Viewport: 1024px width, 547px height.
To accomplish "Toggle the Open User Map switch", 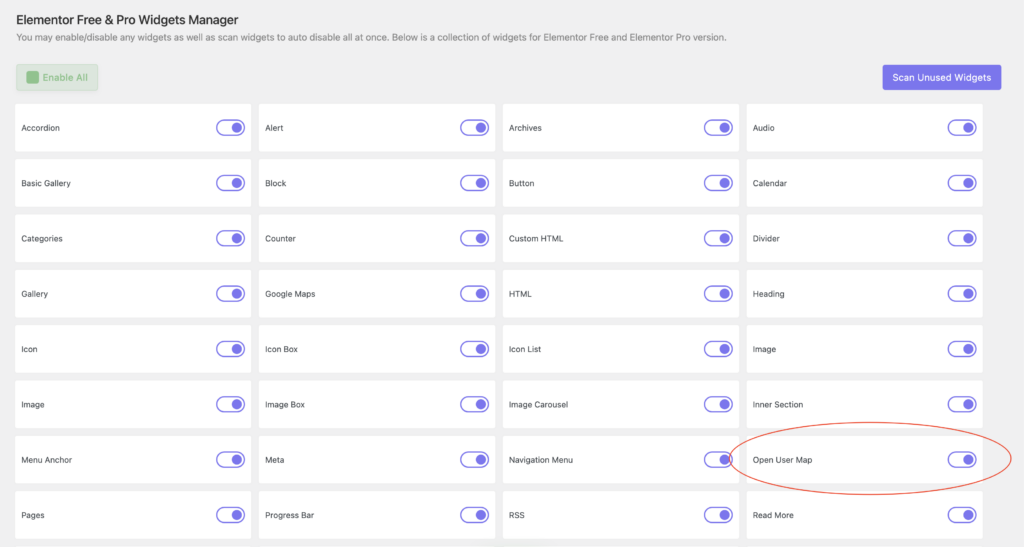I will pyautogui.click(x=962, y=460).
